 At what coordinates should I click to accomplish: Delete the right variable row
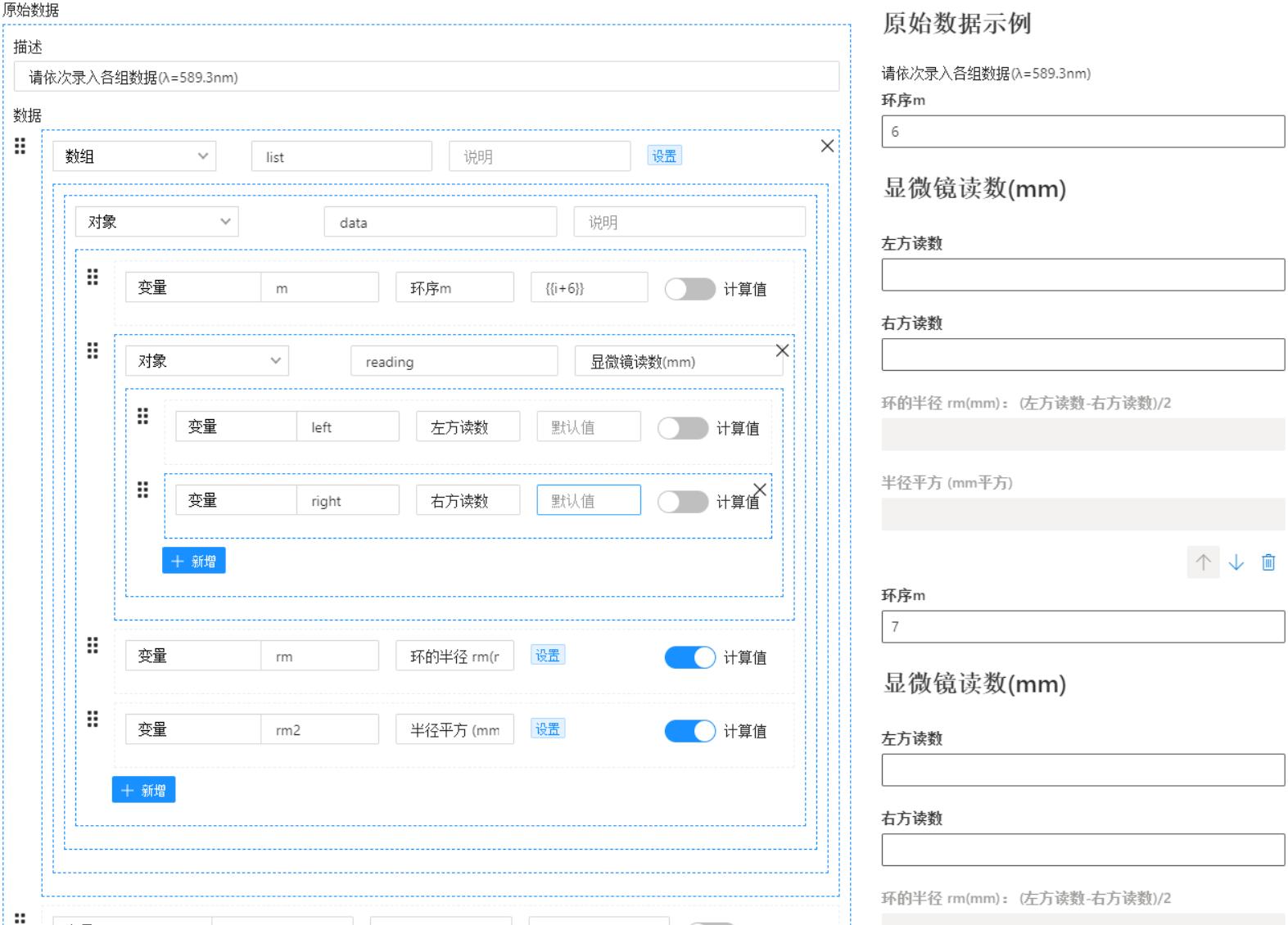[x=760, y=490]
